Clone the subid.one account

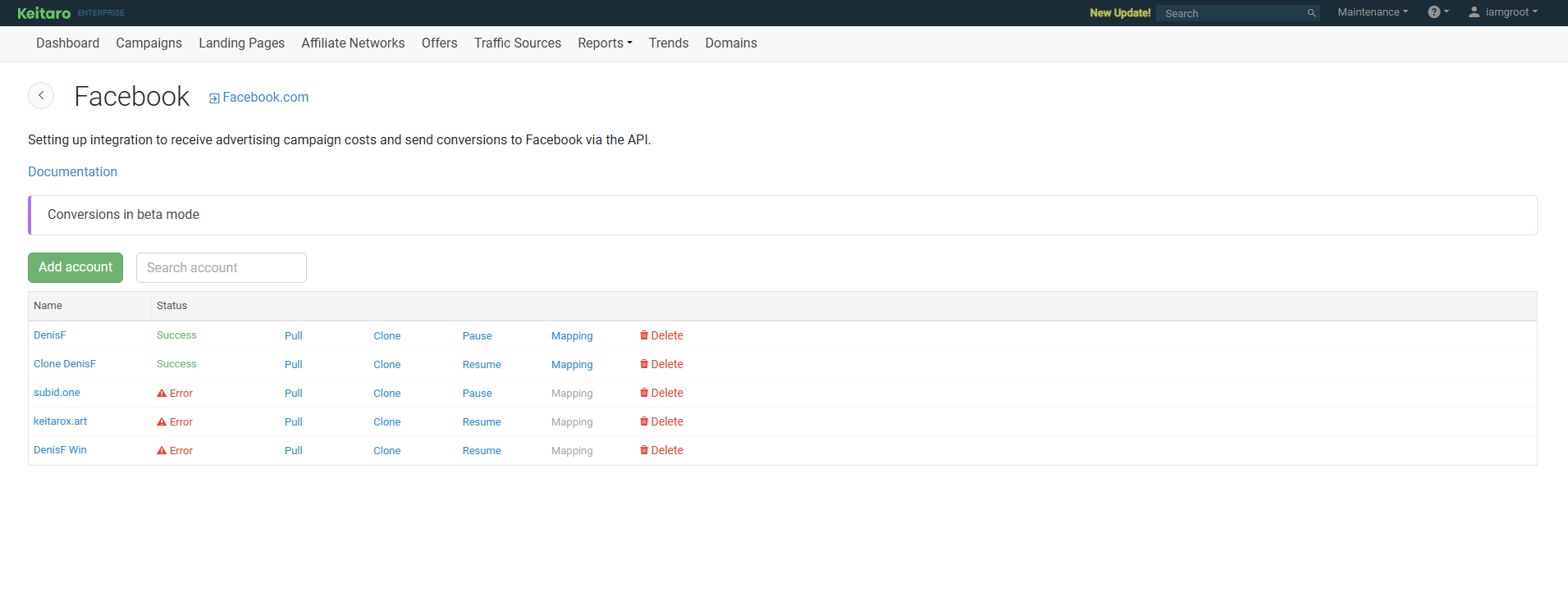tap(386, 394)
